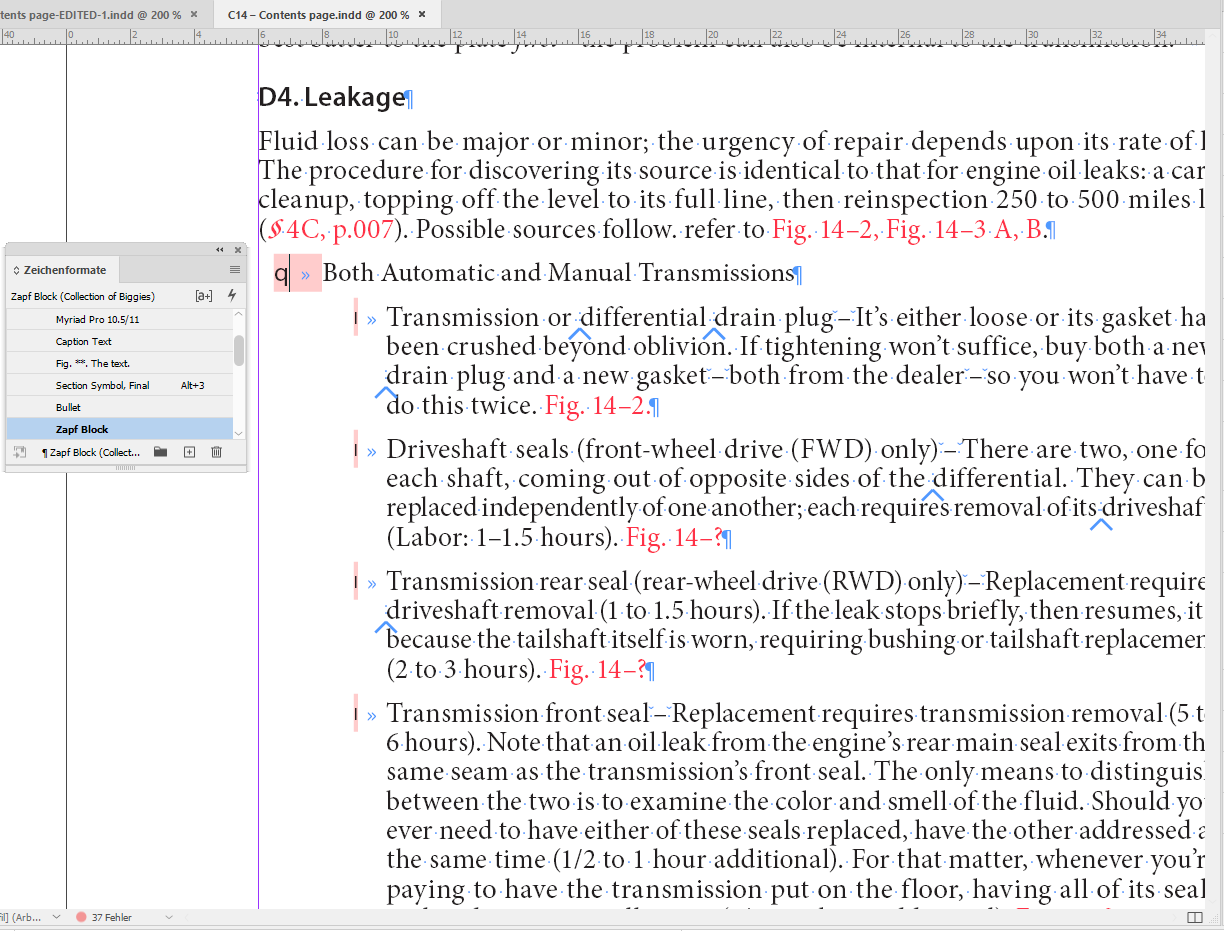Collapse the Zeichenformate panel using double-arrow icon
This screenshot has height=931, width=1224.
(219, 250)
